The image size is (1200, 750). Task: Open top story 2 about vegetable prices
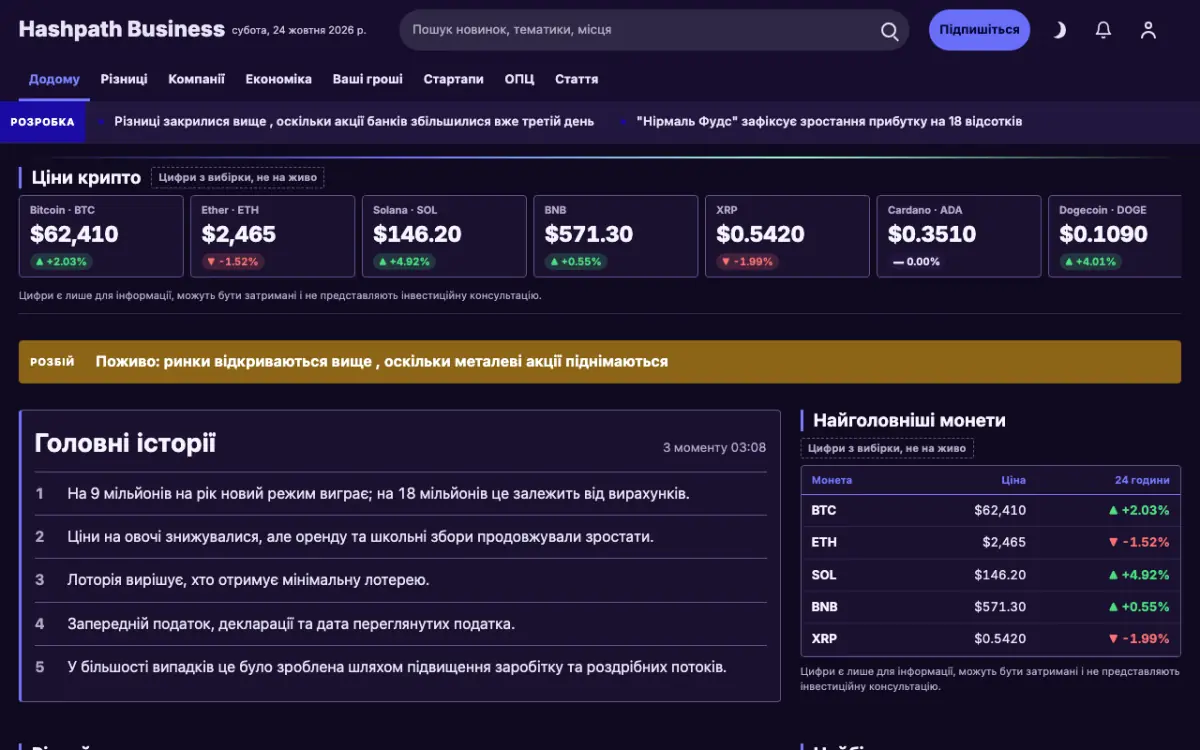400,536
